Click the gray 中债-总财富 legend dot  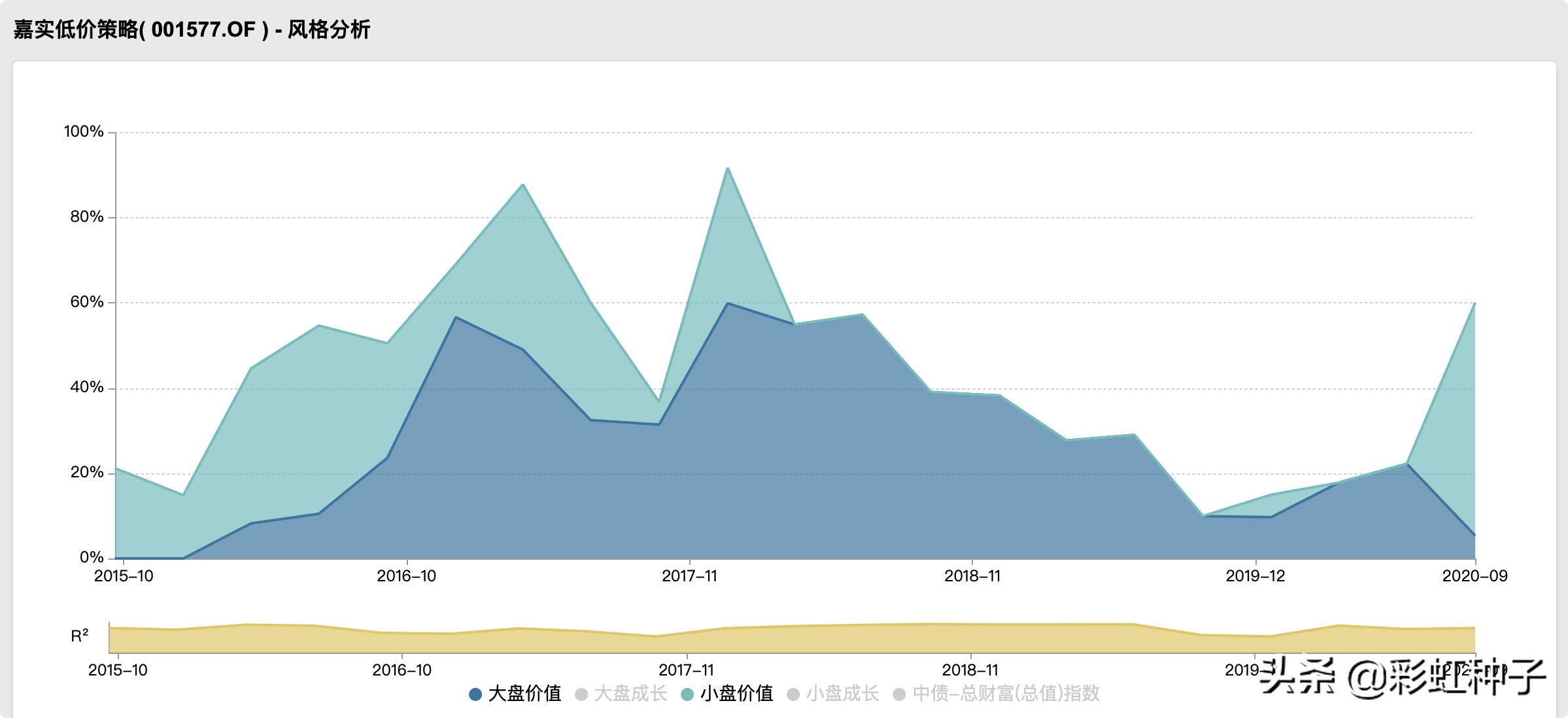899,694
